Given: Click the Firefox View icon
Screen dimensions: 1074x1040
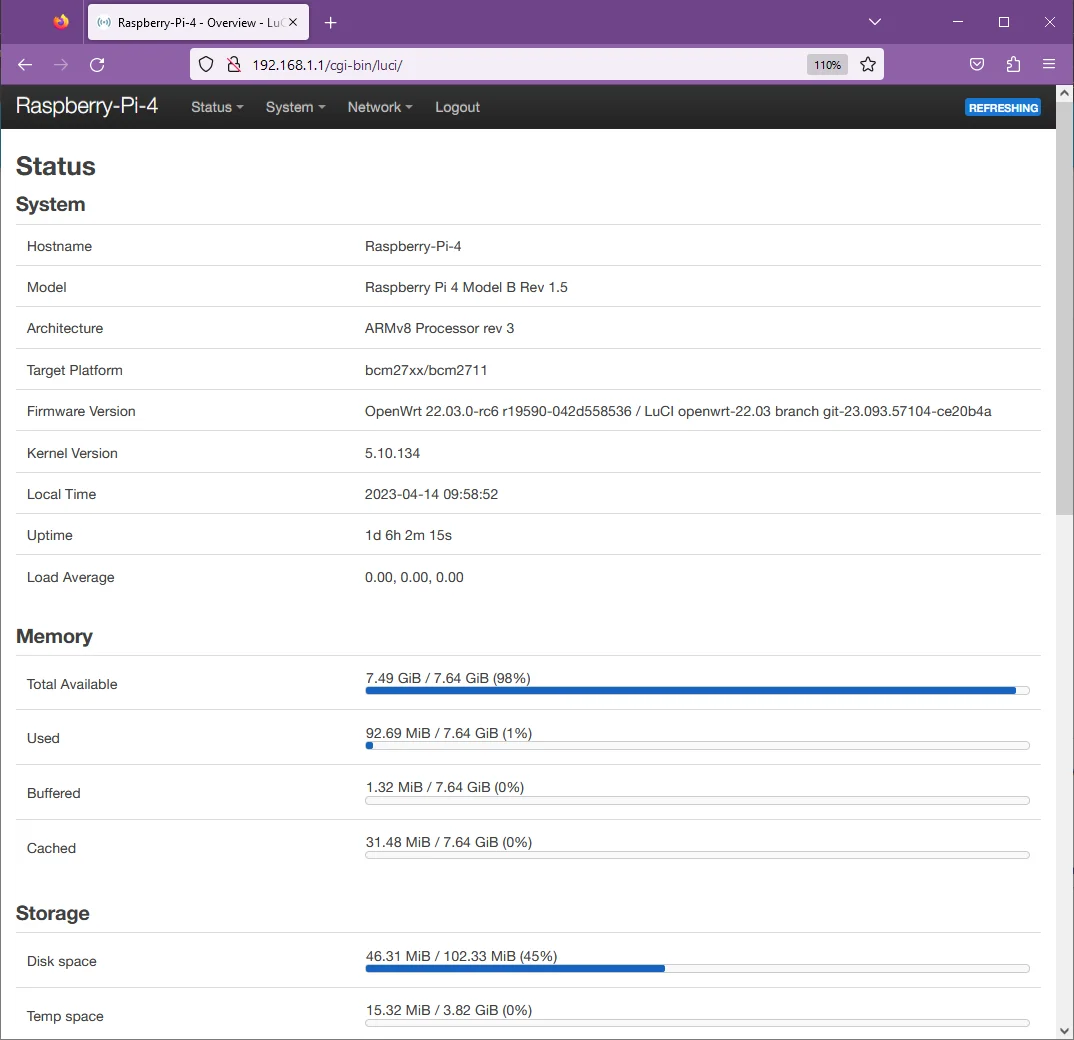Looking at the screenshot, I should (61, 22).
